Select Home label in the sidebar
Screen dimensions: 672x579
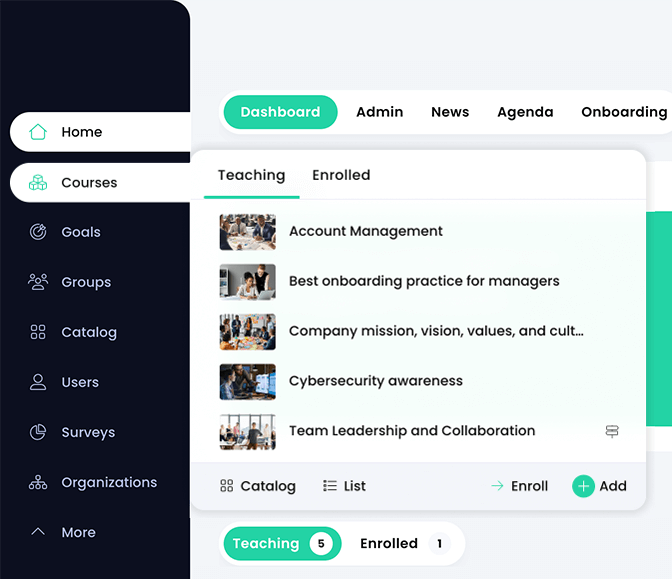[82, 132]
